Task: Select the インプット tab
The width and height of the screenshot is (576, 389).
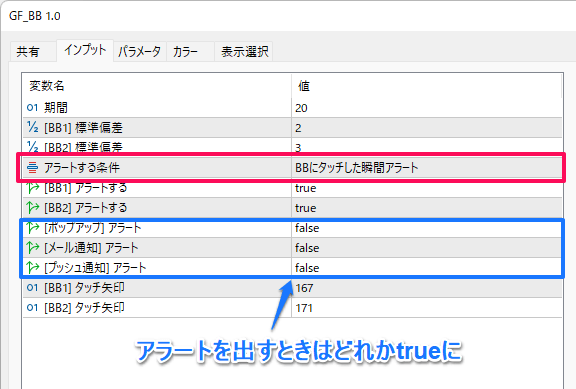Action: click(x=85, y=50)
